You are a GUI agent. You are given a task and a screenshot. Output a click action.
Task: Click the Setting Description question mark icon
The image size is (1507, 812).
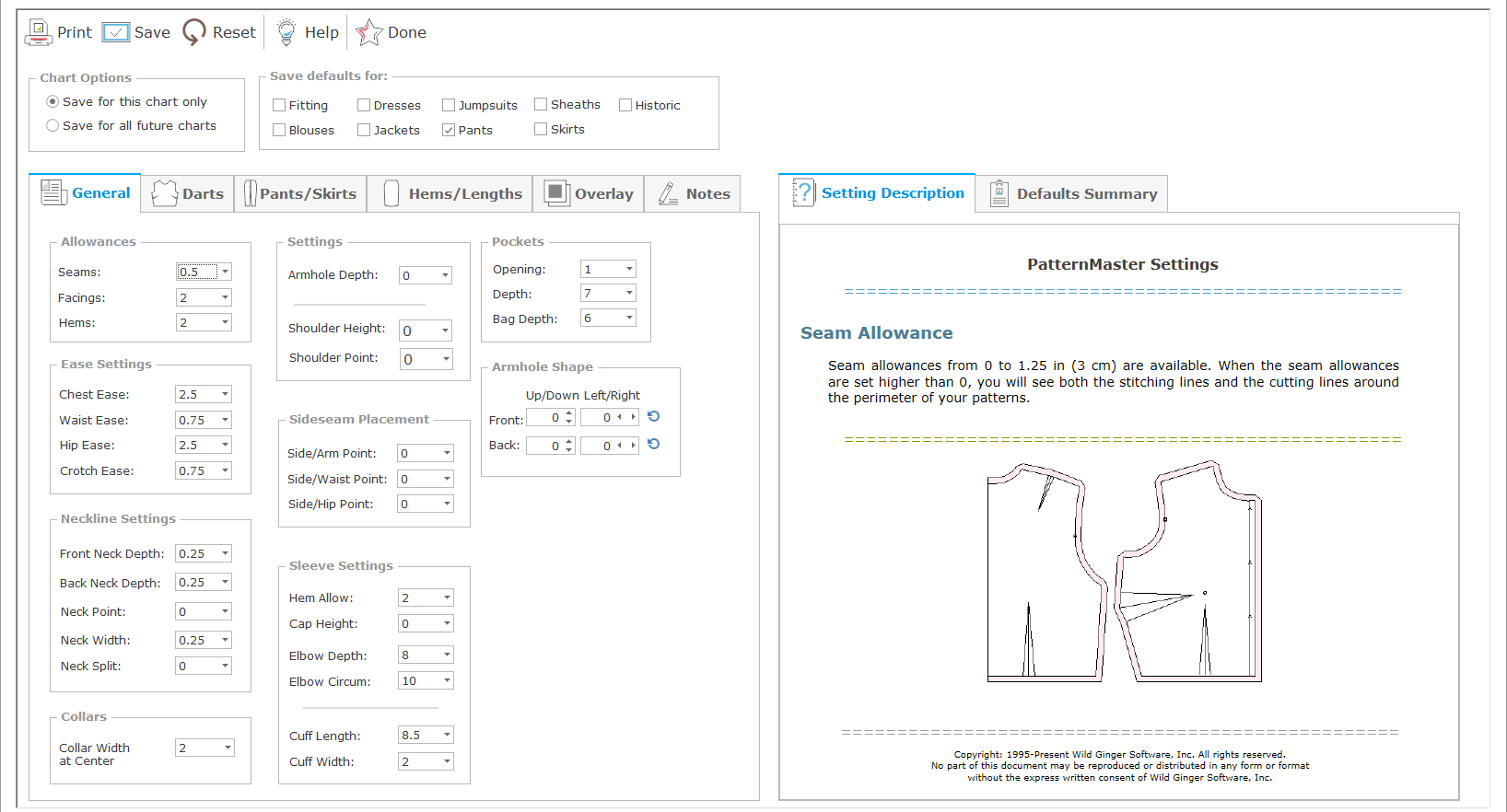(x=803, y=192)
